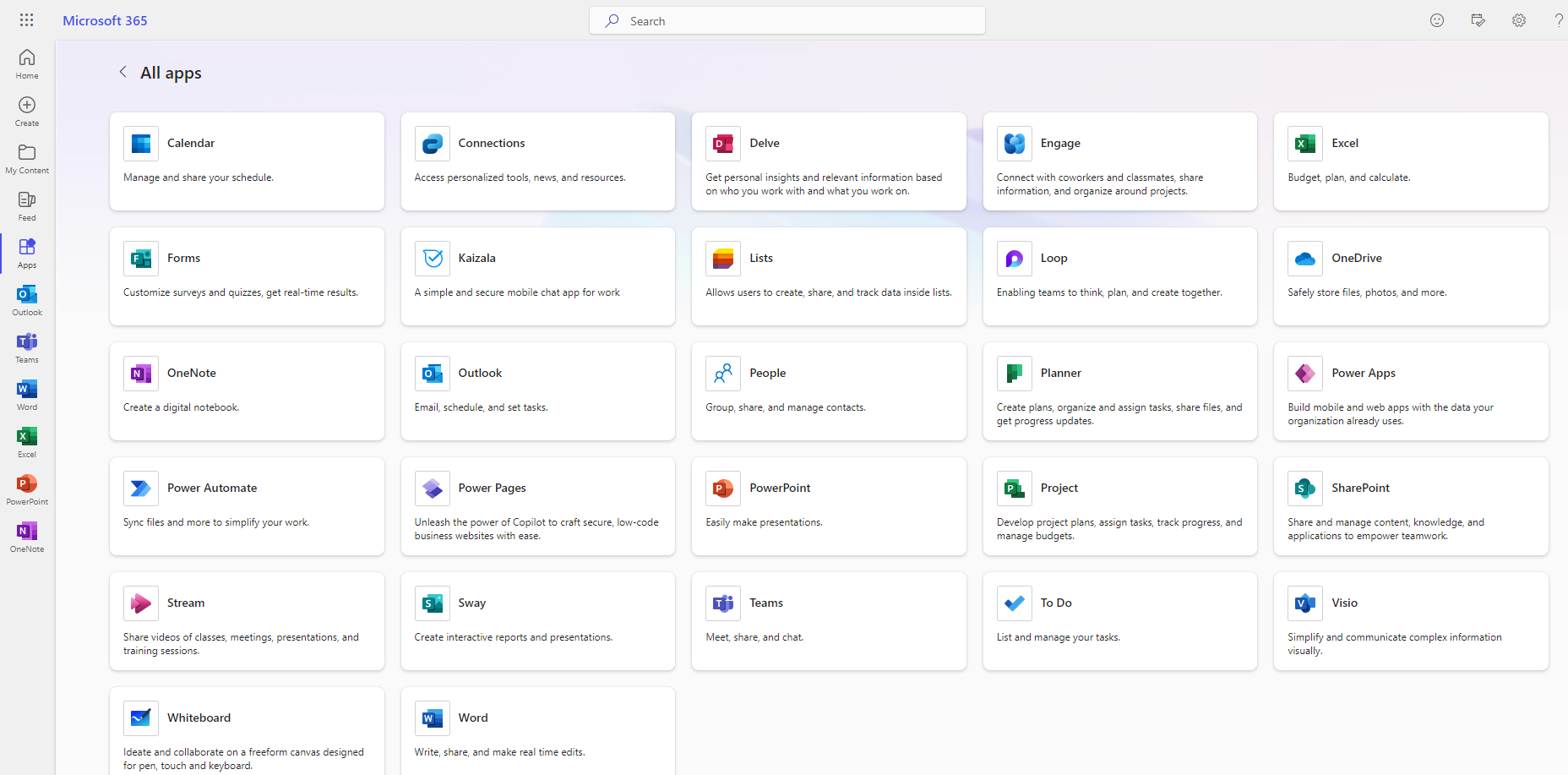The image size is (1568, 775).
Task: Open the Stream app card icon
Action: coord(141,603)
